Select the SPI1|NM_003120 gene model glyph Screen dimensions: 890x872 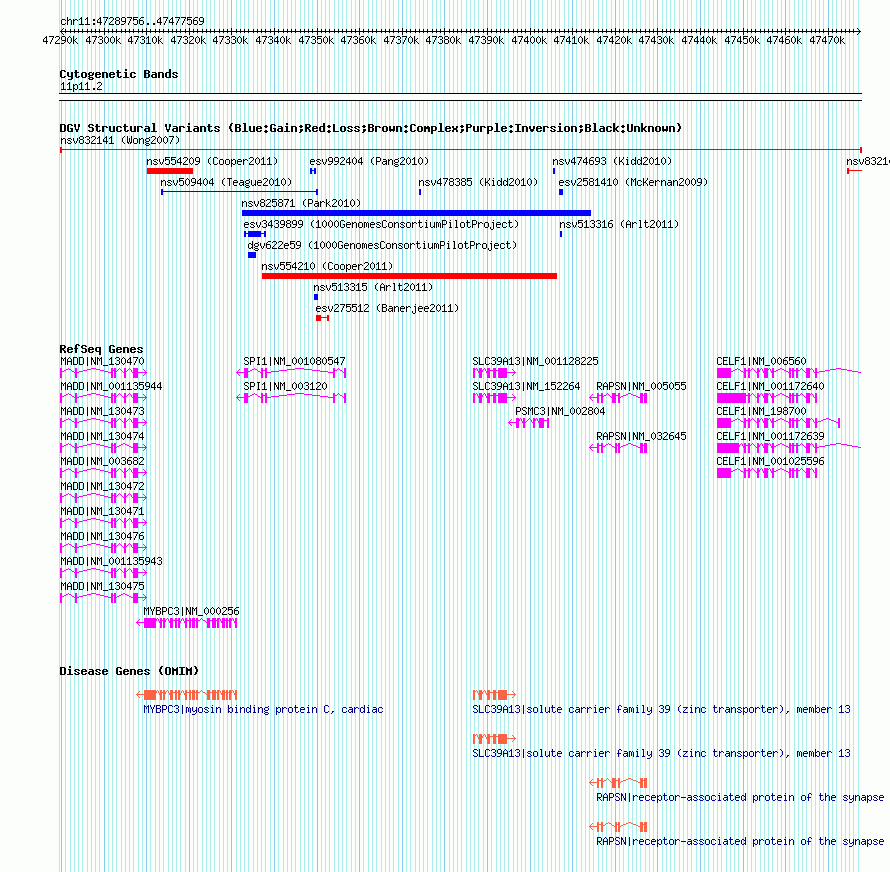click(x=291, y=398)
